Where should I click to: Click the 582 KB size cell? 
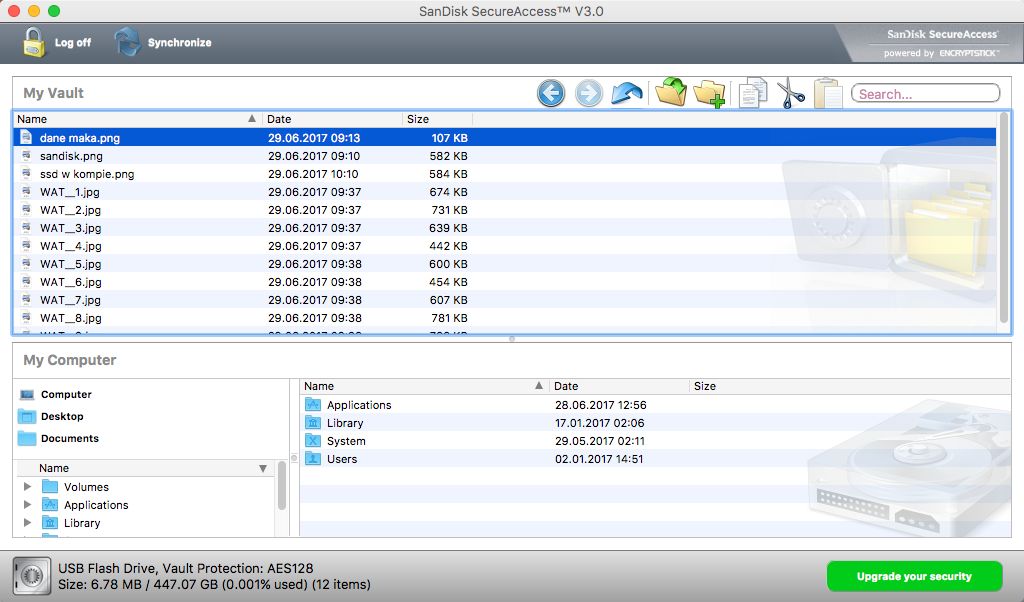(x=448, y=155)
